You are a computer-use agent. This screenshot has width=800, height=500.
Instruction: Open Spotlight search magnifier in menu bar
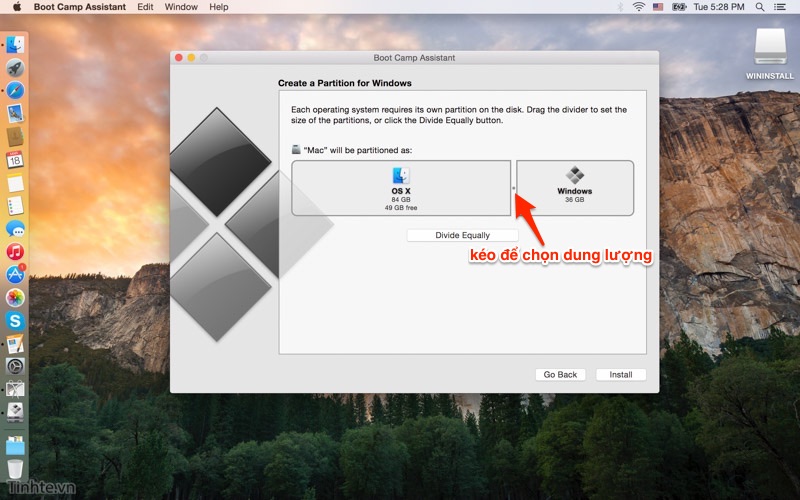[760, 7]
